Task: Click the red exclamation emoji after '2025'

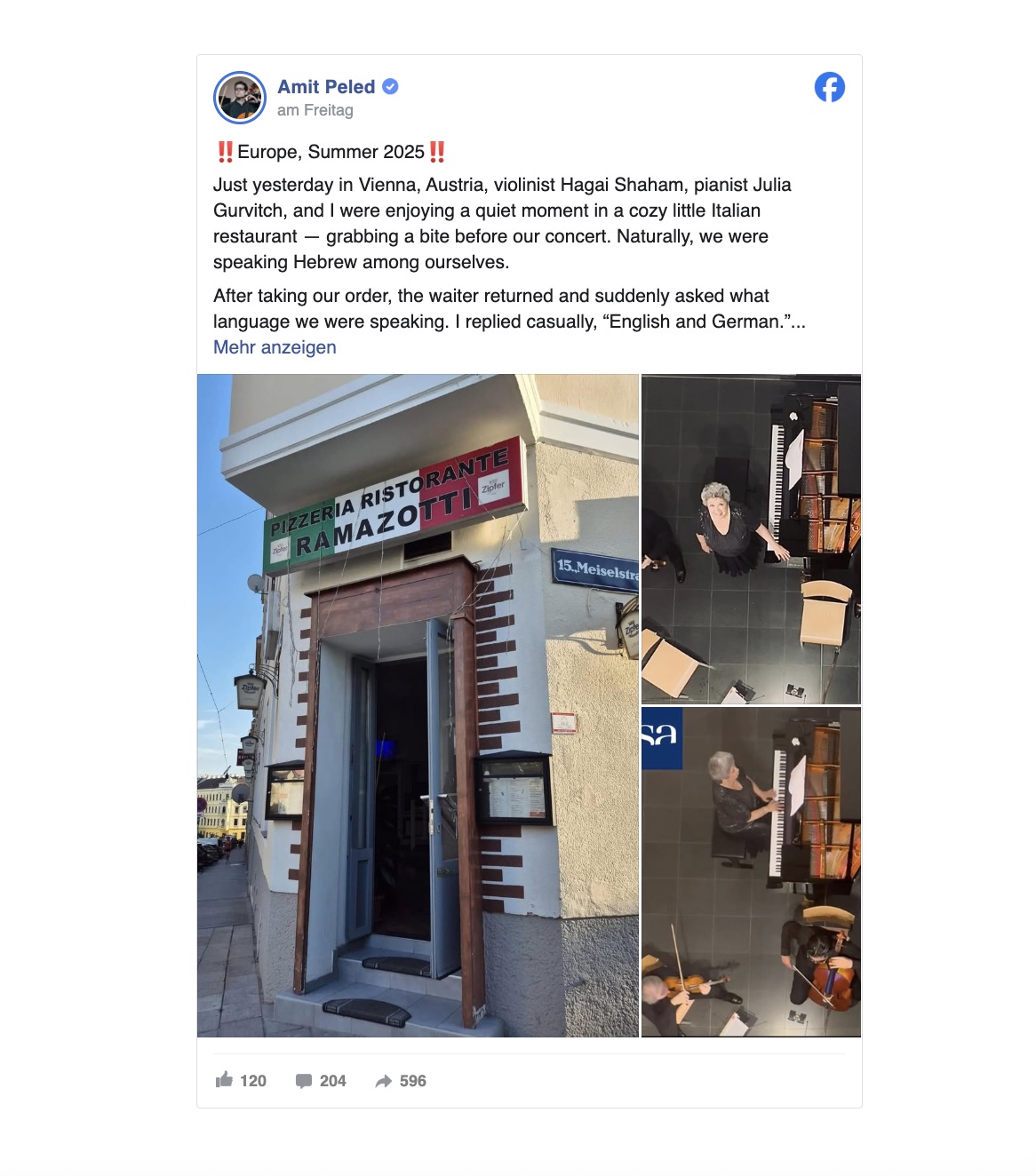Action: tap(436, 152)
